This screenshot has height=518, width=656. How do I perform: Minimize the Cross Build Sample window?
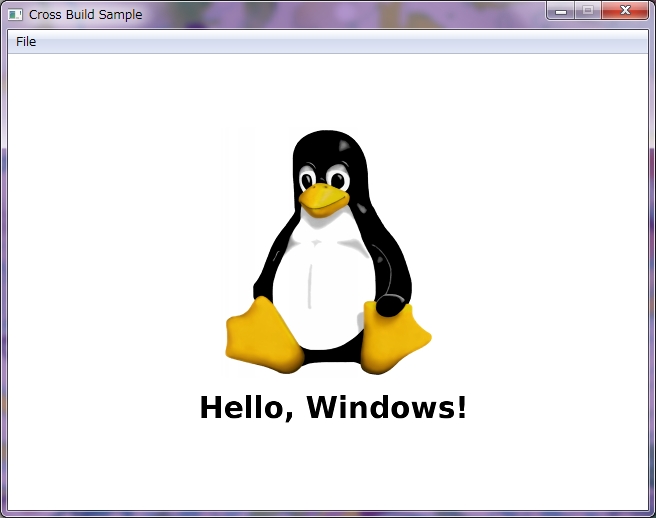pos(561,10)
